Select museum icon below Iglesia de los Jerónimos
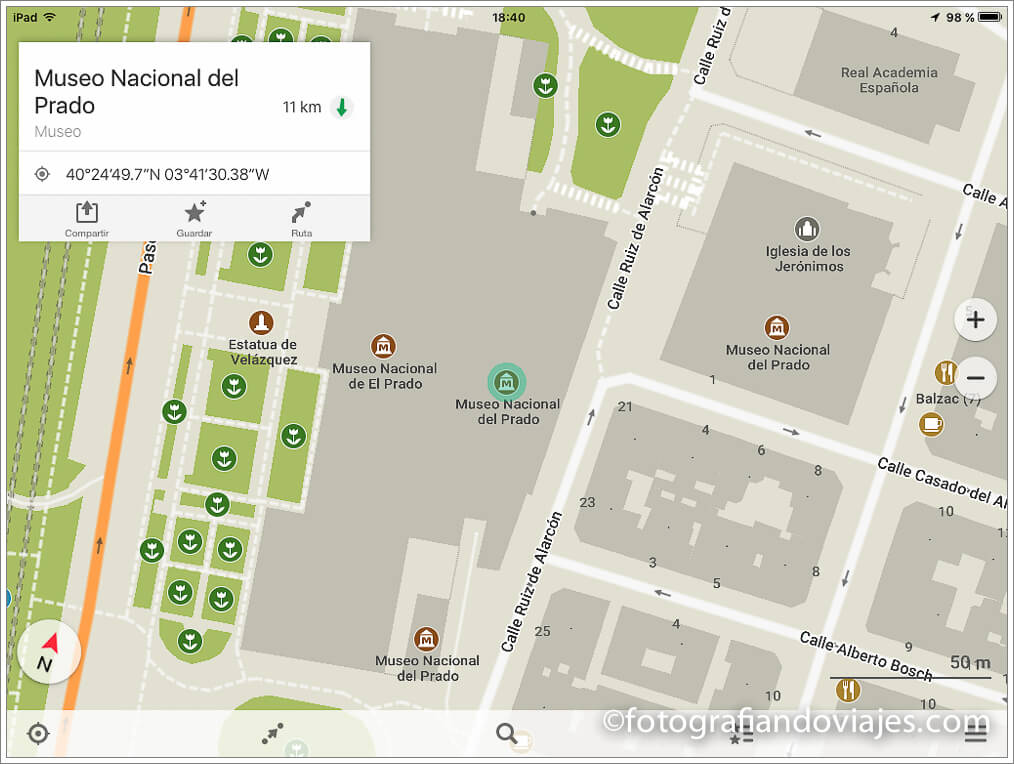 (777, 328)
